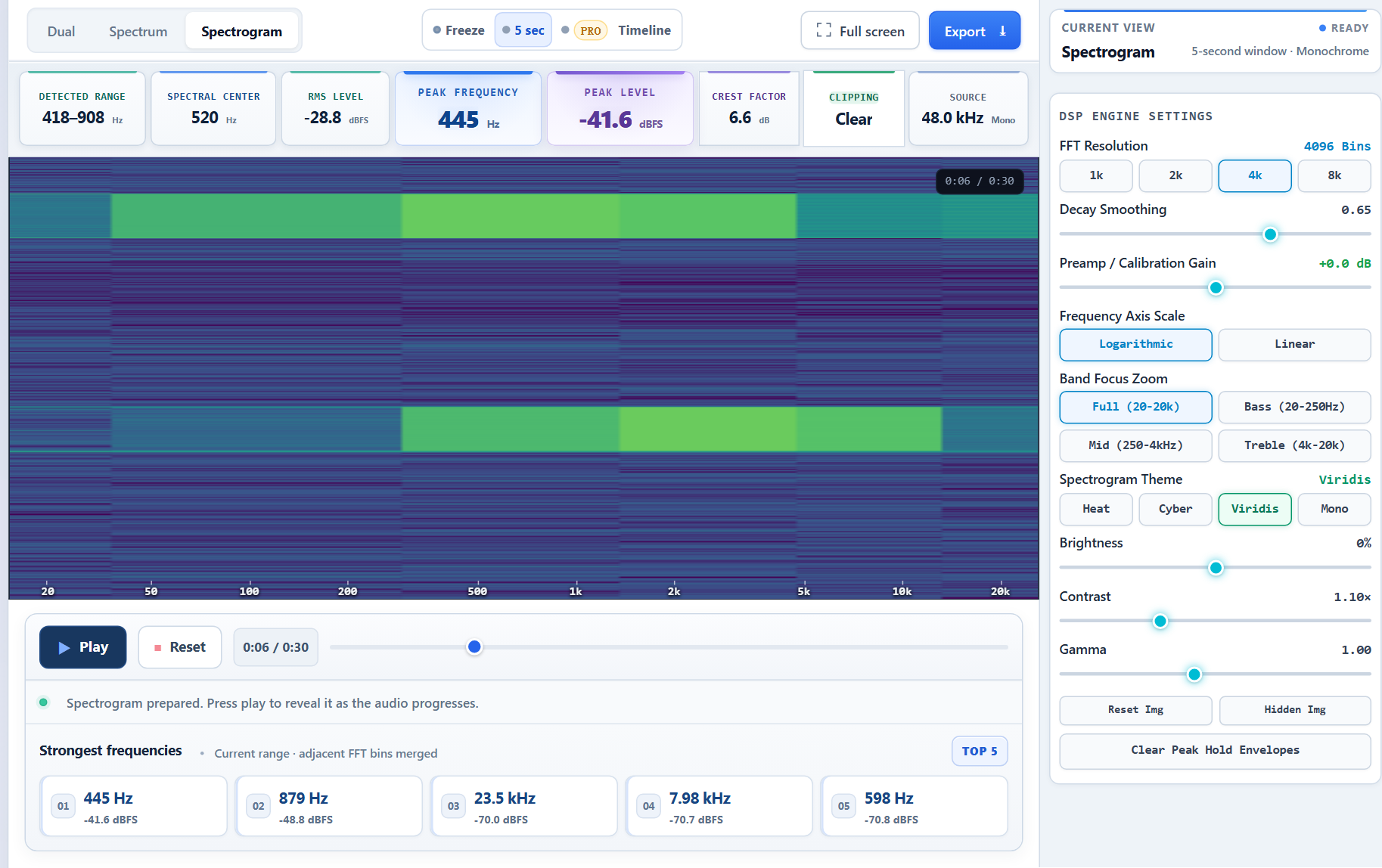Click the Full screen button
The image size is (1382, 868).
point(860,31)
